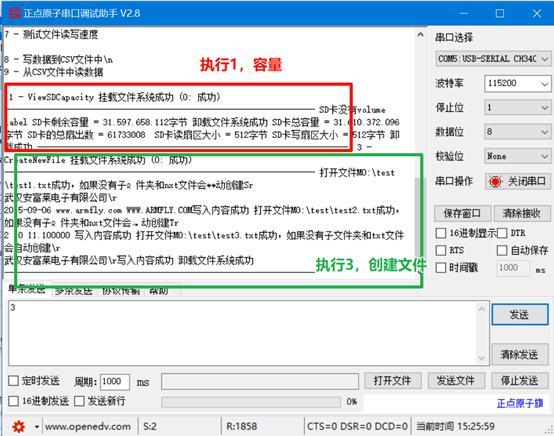Click the 清除接收 button
The image size is (554, 436).
click(521, 213)
